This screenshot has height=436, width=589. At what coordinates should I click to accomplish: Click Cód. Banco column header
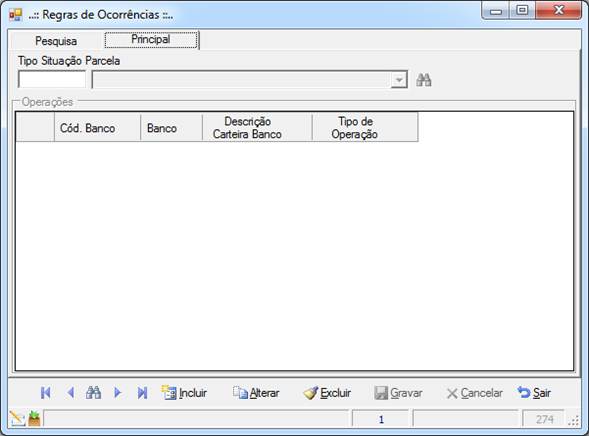pos(98,128)
